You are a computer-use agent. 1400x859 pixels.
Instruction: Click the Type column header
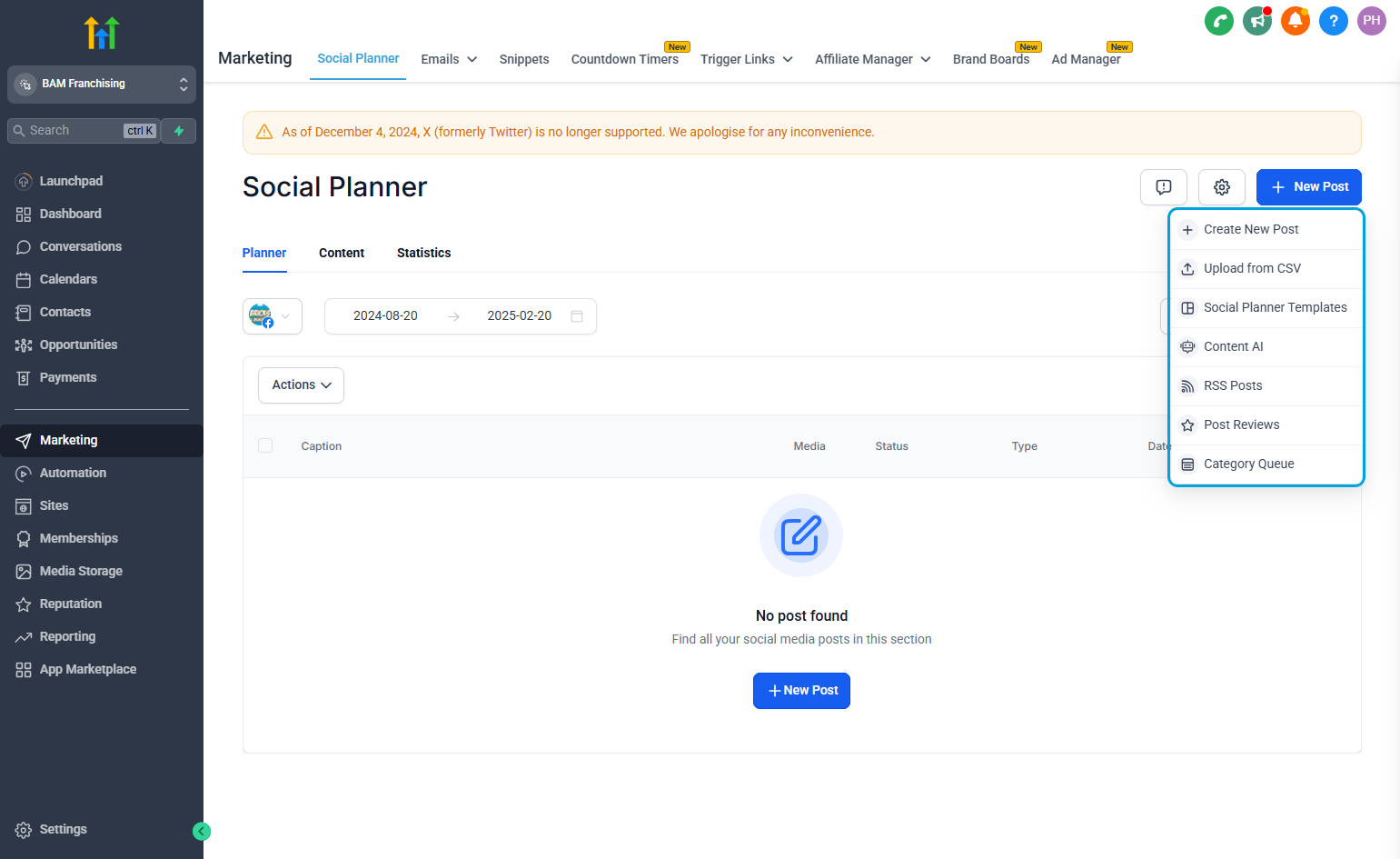(x=1025, y=446)
